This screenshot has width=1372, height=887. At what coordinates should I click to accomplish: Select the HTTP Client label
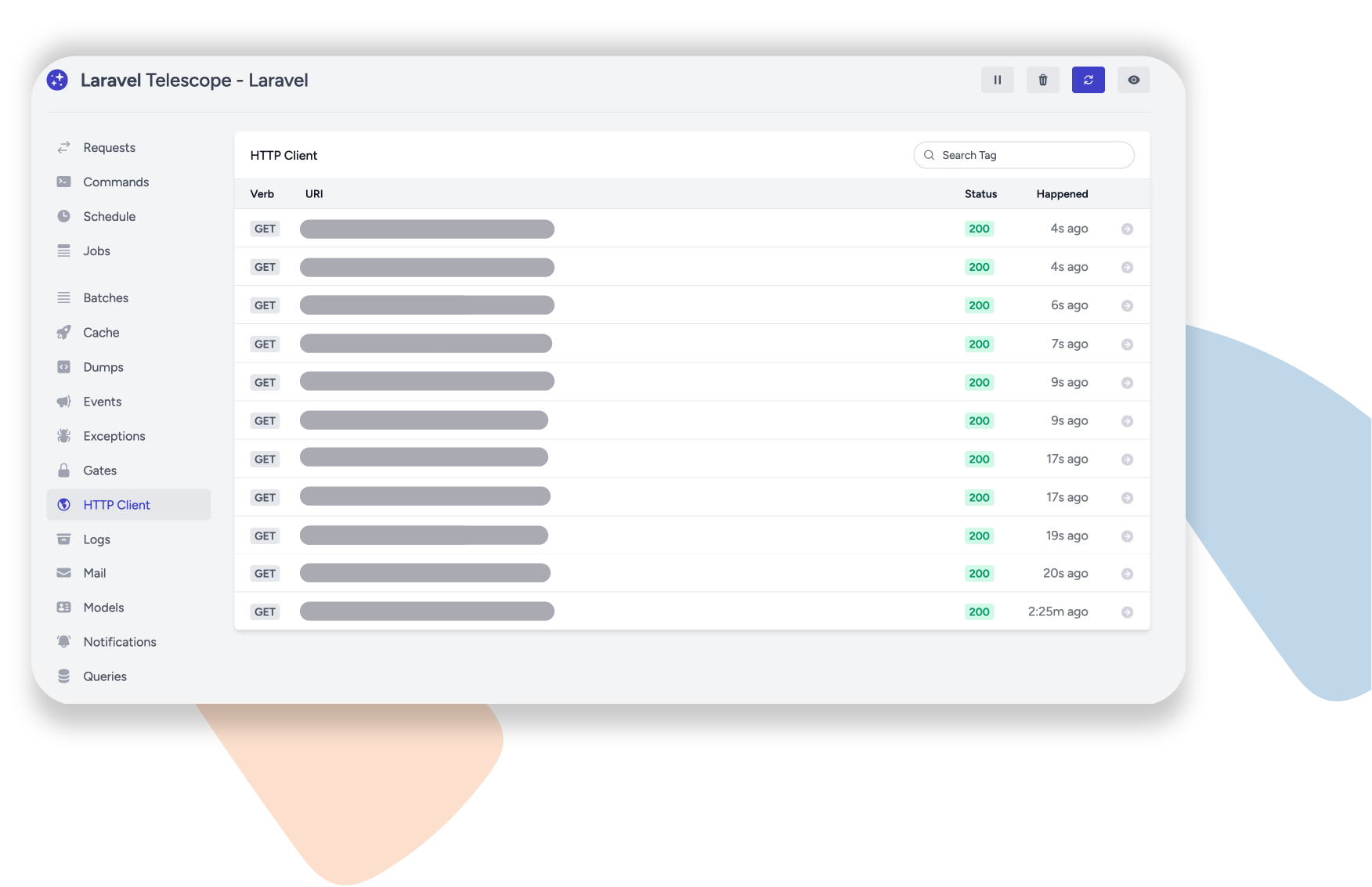(117, 504)
